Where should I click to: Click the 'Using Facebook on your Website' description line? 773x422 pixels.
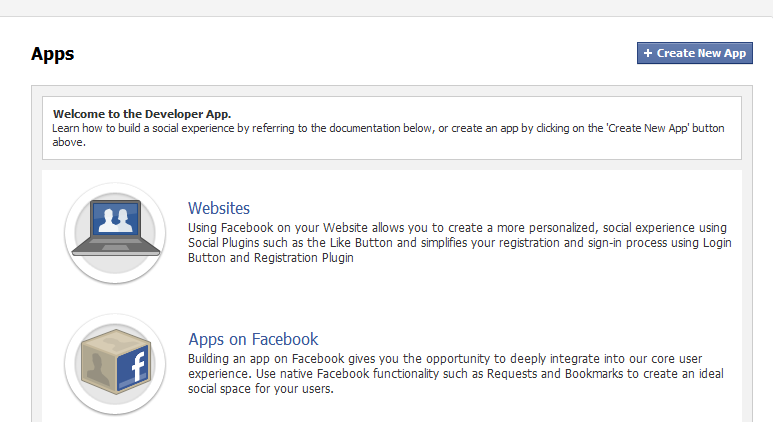457,228
